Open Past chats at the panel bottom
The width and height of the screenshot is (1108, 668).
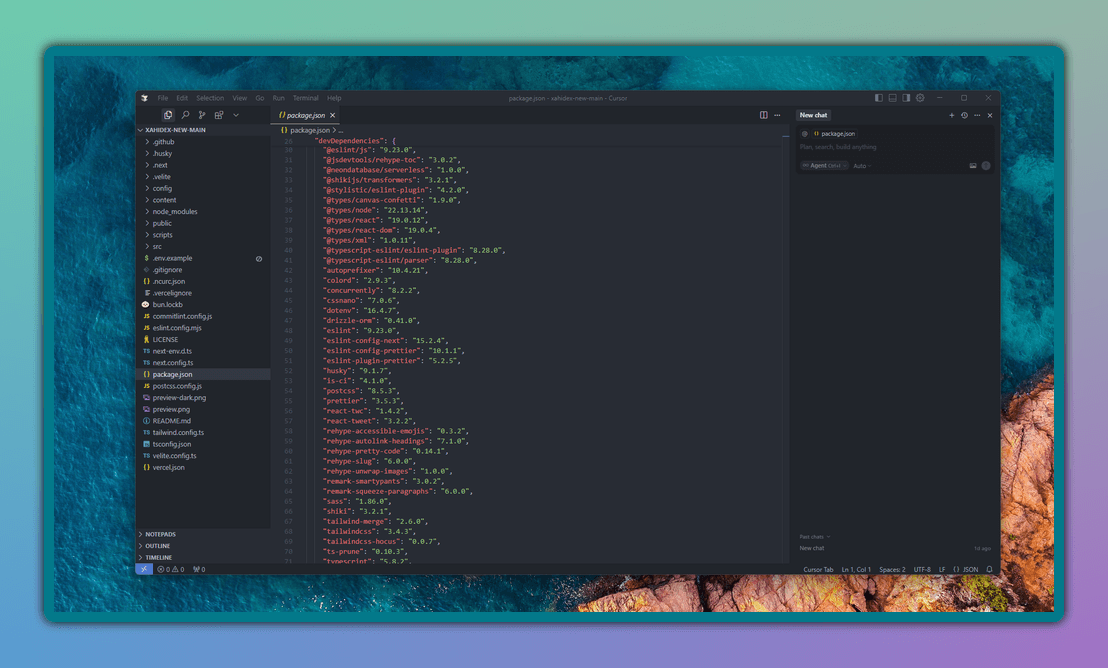(810, 536)
